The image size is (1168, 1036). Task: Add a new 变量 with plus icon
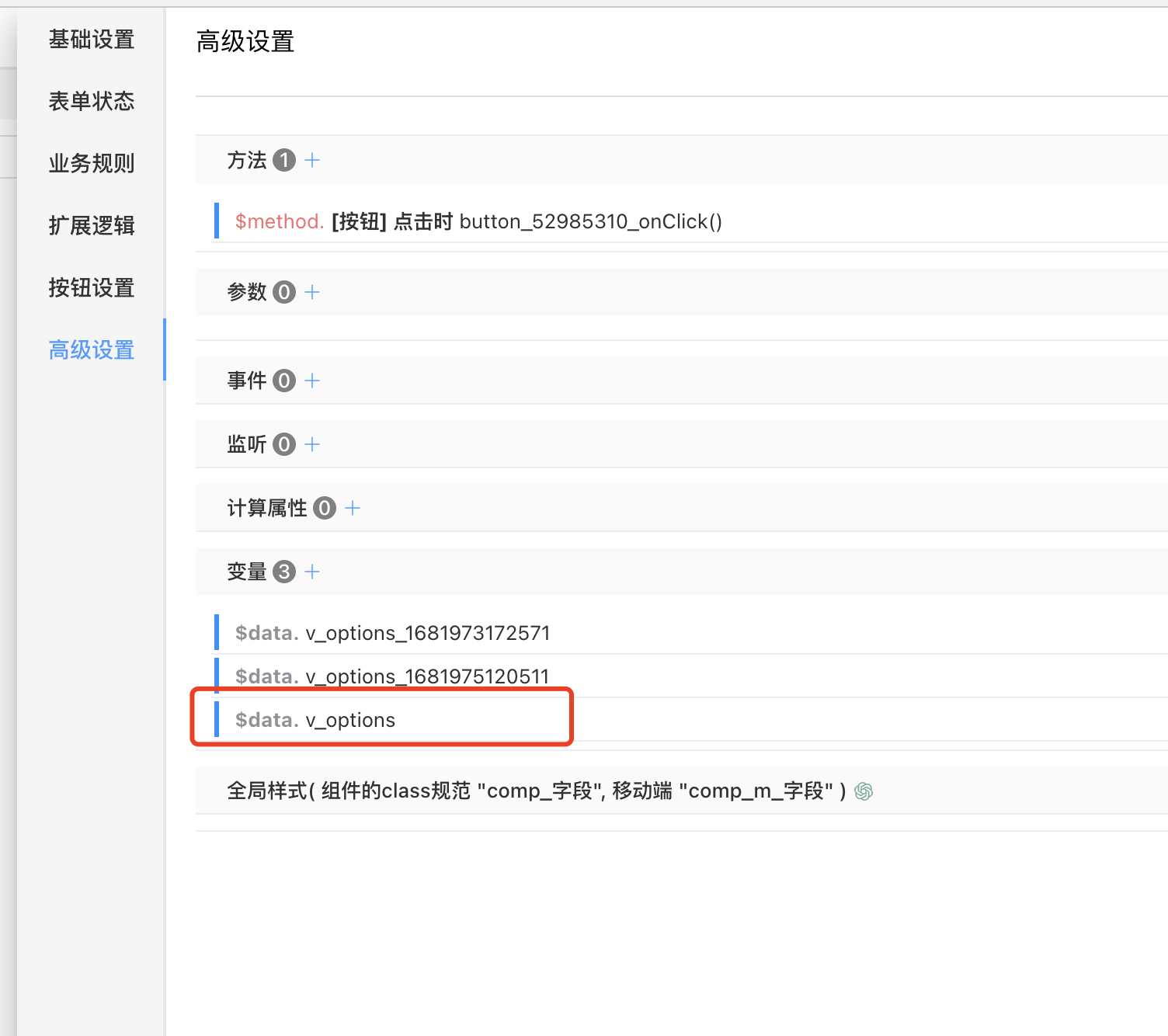point(312,572)
